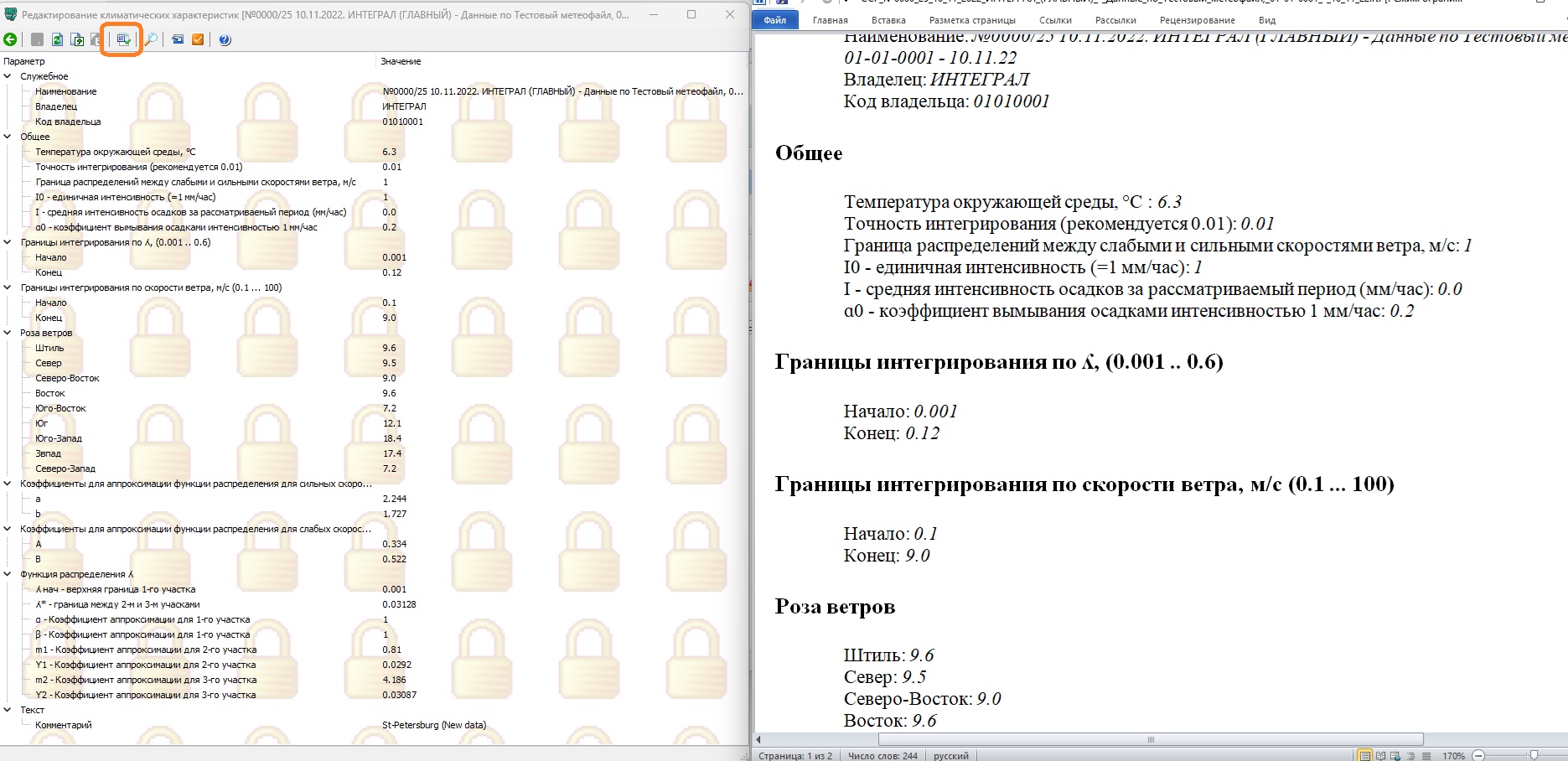
Task: Collapse the Служебное tree section
Action: [x=8, y=76]
